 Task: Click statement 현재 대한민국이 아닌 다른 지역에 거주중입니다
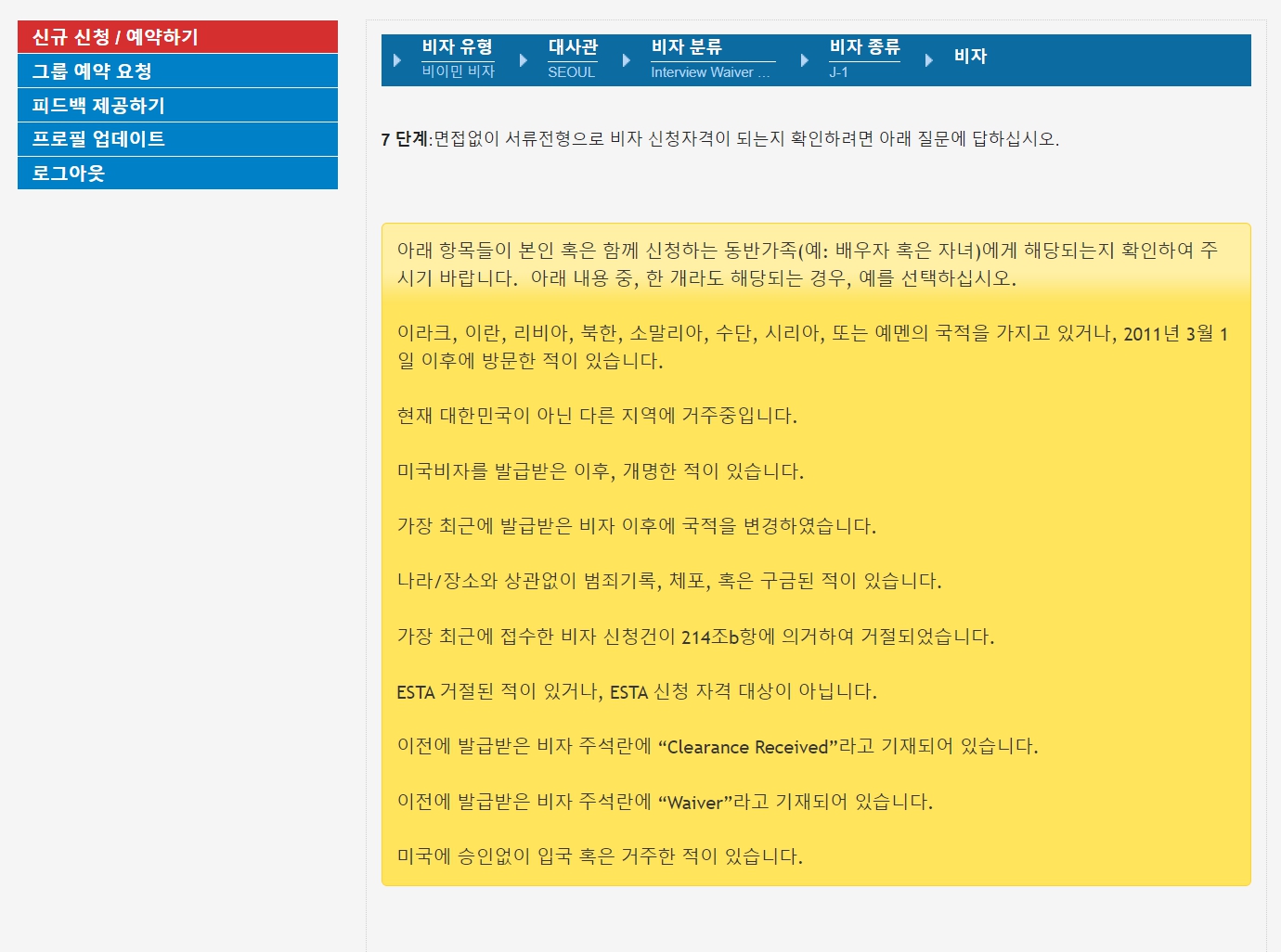pos(597,416)
